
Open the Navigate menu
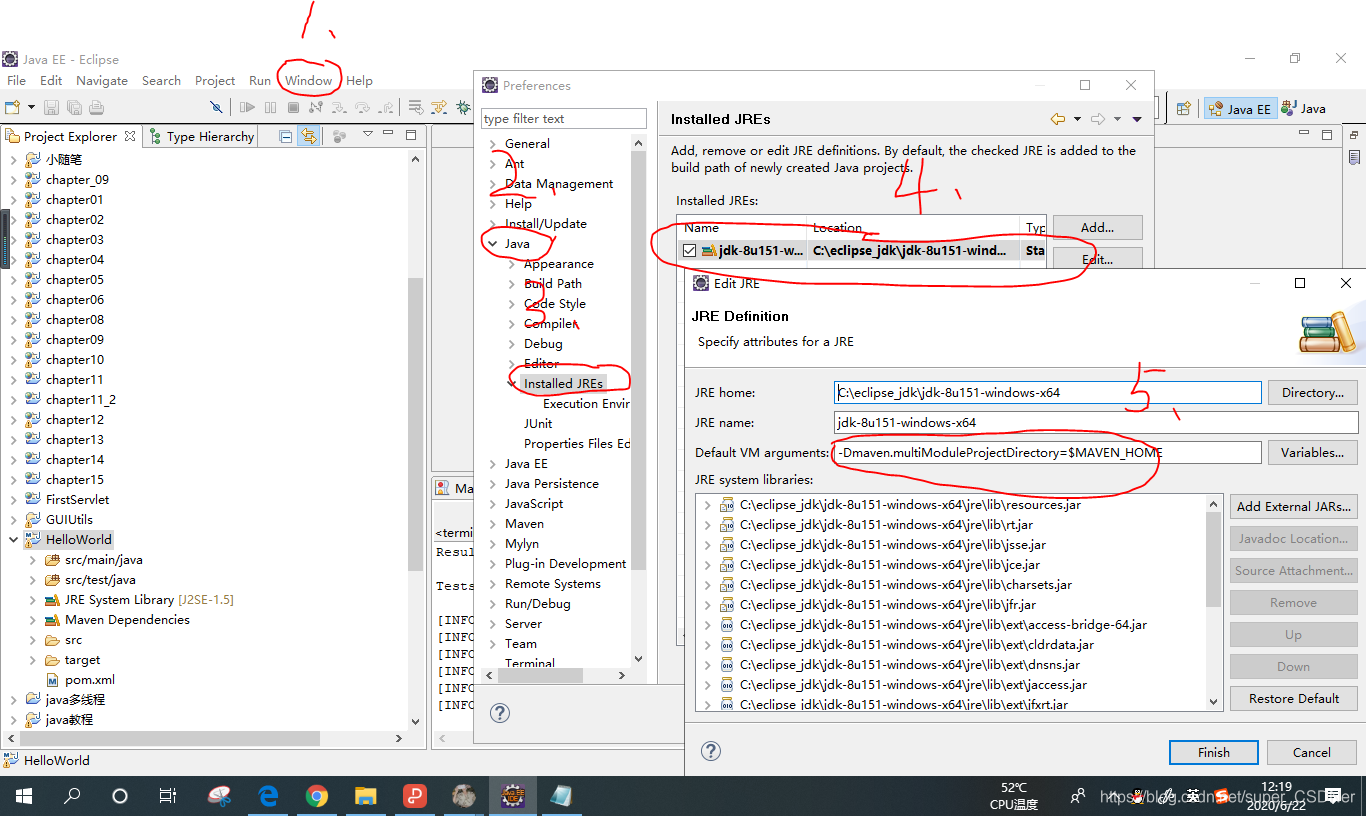pyautogui.click(x=102, y=81)
